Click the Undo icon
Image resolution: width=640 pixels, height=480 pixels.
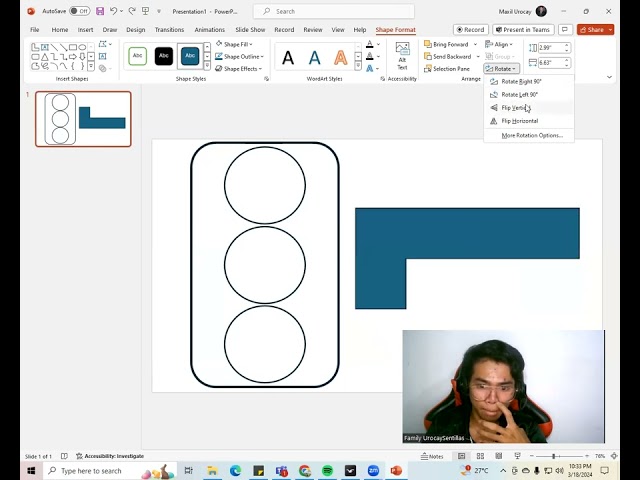click(113, 11)
